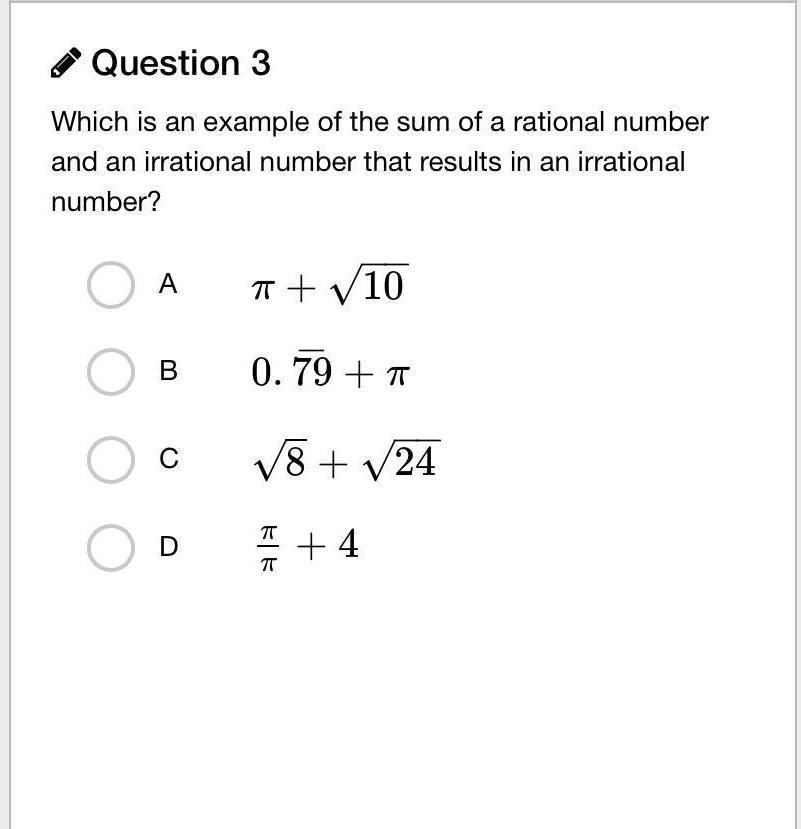Select the answer π + √10
This screenshot has height=829, width=801.
point(328,286)
